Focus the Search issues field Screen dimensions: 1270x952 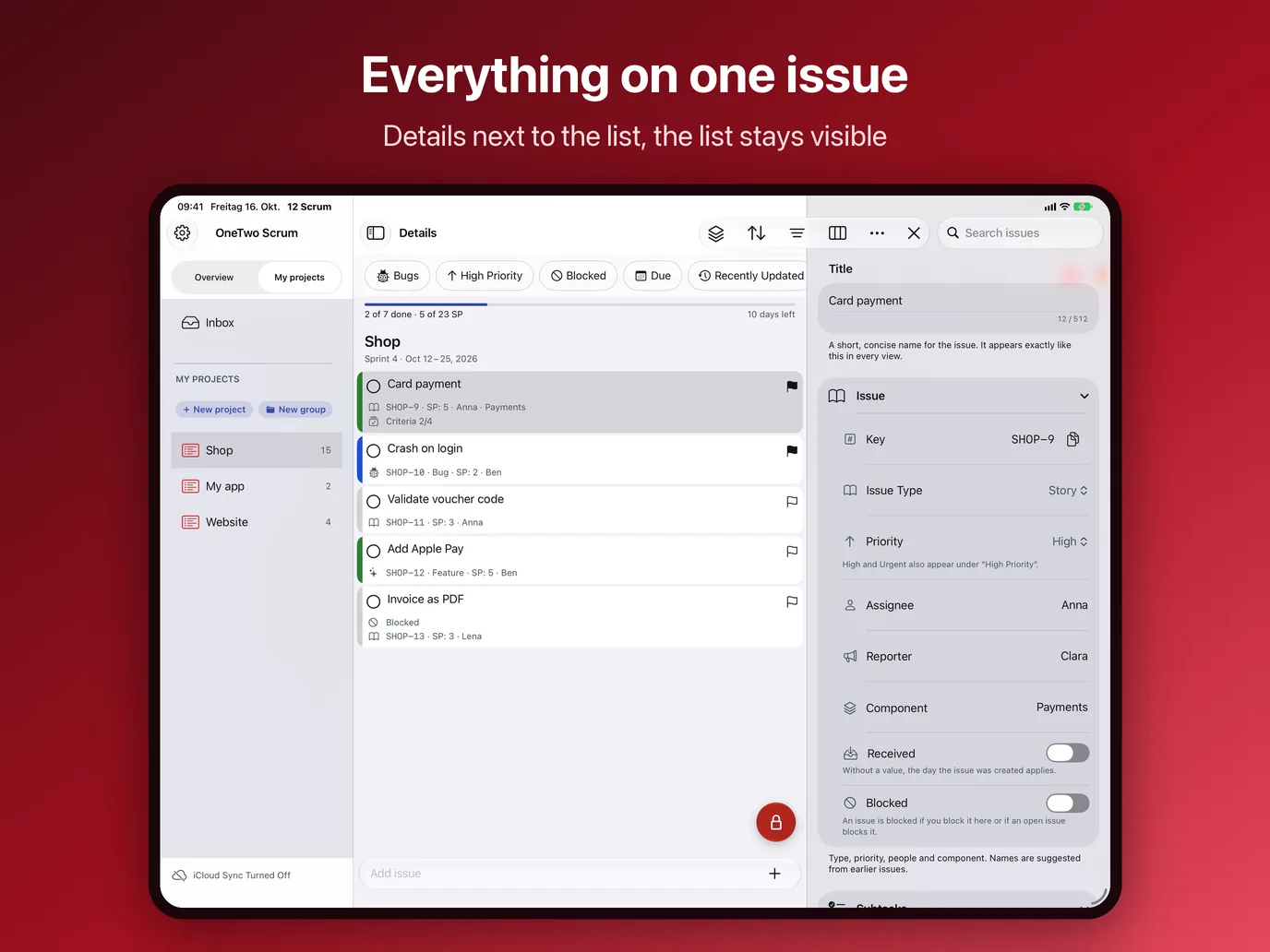[1020, 233]
